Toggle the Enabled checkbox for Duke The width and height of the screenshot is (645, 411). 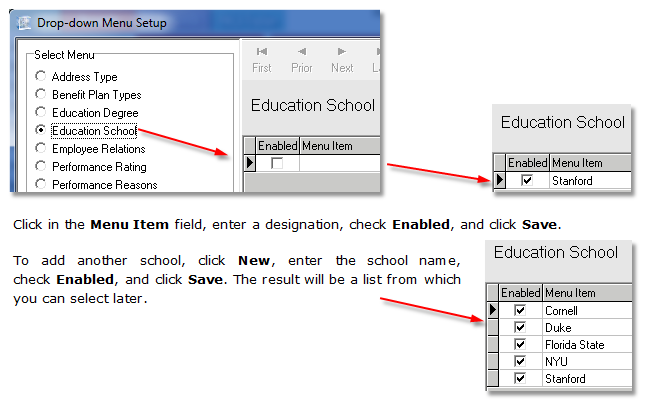[519, 328]
